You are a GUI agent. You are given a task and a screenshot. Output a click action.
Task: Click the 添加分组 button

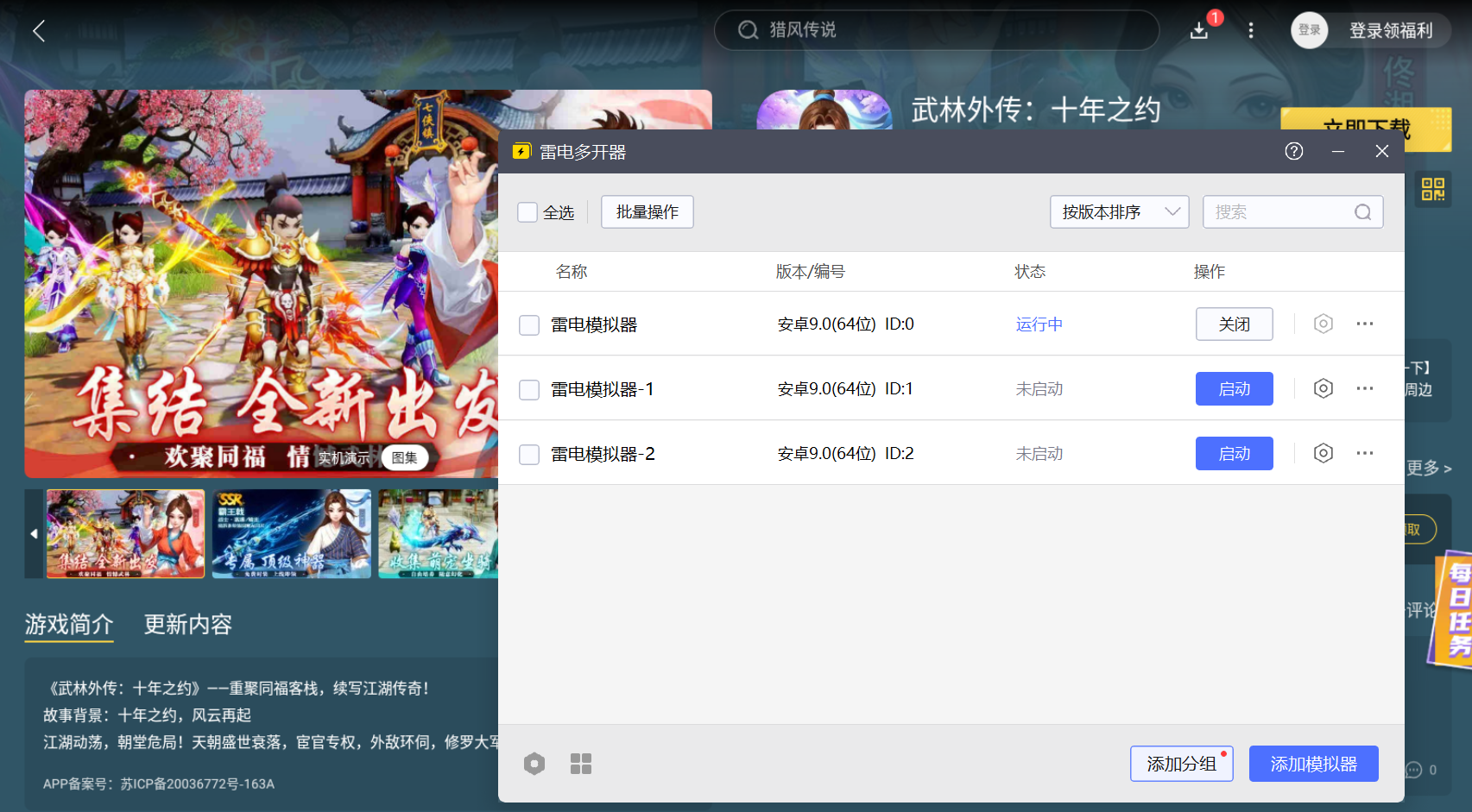[x=1181, y=764]
